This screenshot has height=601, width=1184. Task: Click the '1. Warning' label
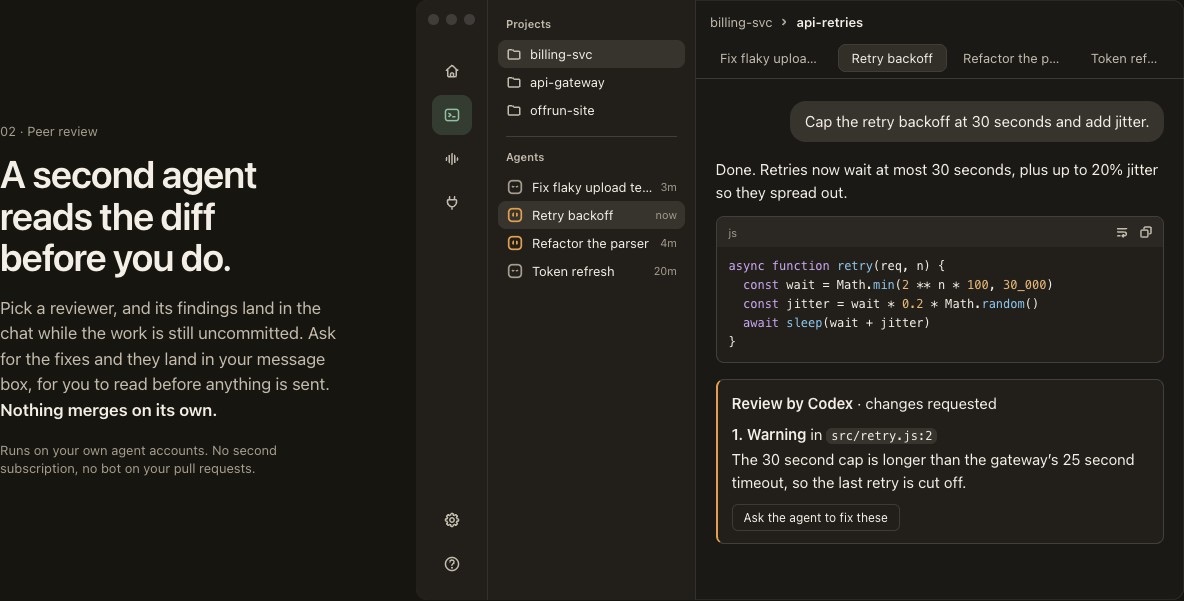(x=769, y=435)
